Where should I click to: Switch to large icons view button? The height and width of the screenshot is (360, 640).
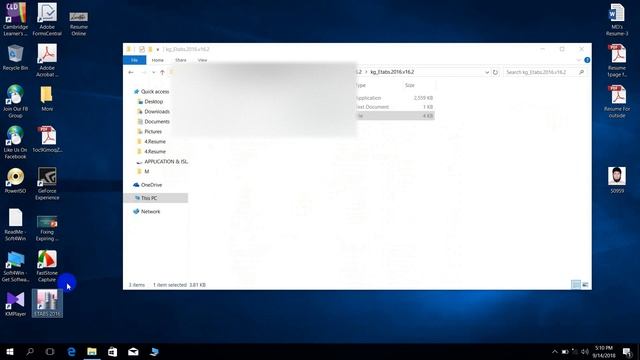(585, 284)
